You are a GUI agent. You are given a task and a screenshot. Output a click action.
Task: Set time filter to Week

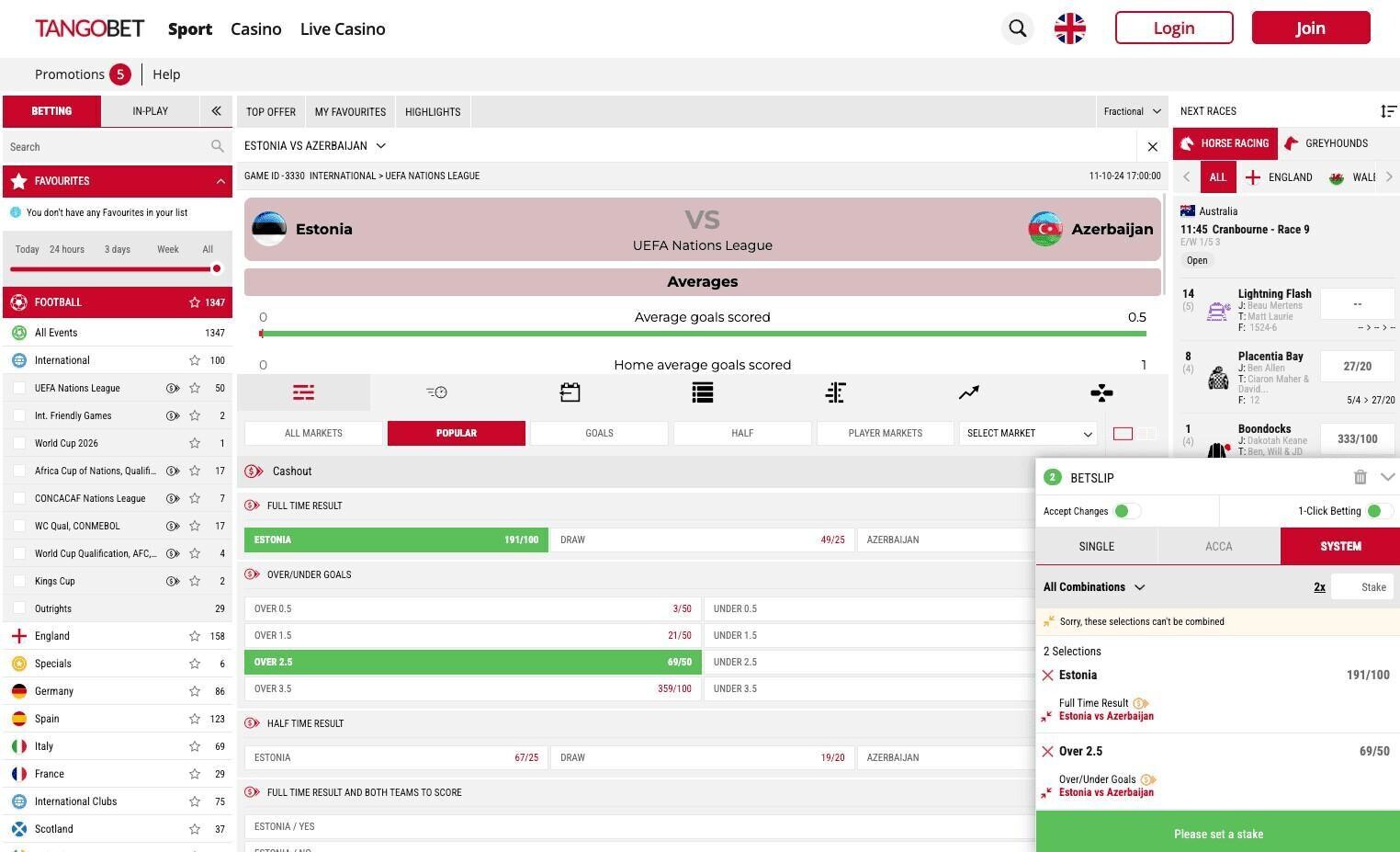click(x=168, y=249)
